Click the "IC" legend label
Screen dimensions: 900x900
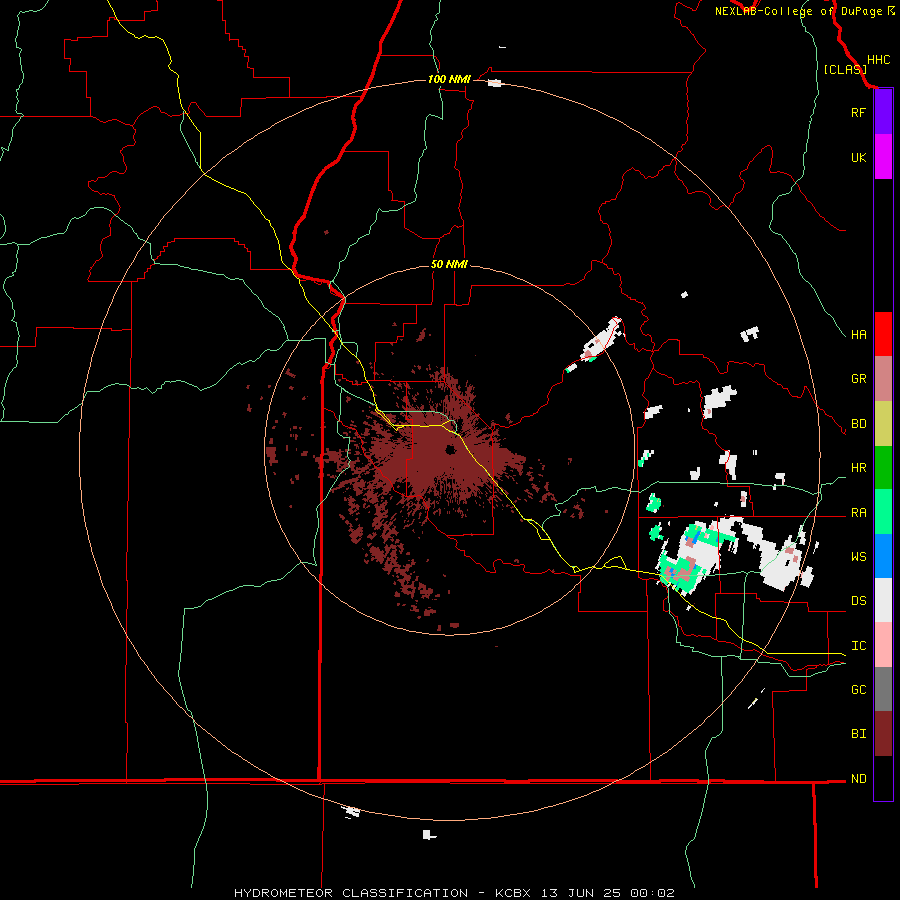click(x=858, y=646)
